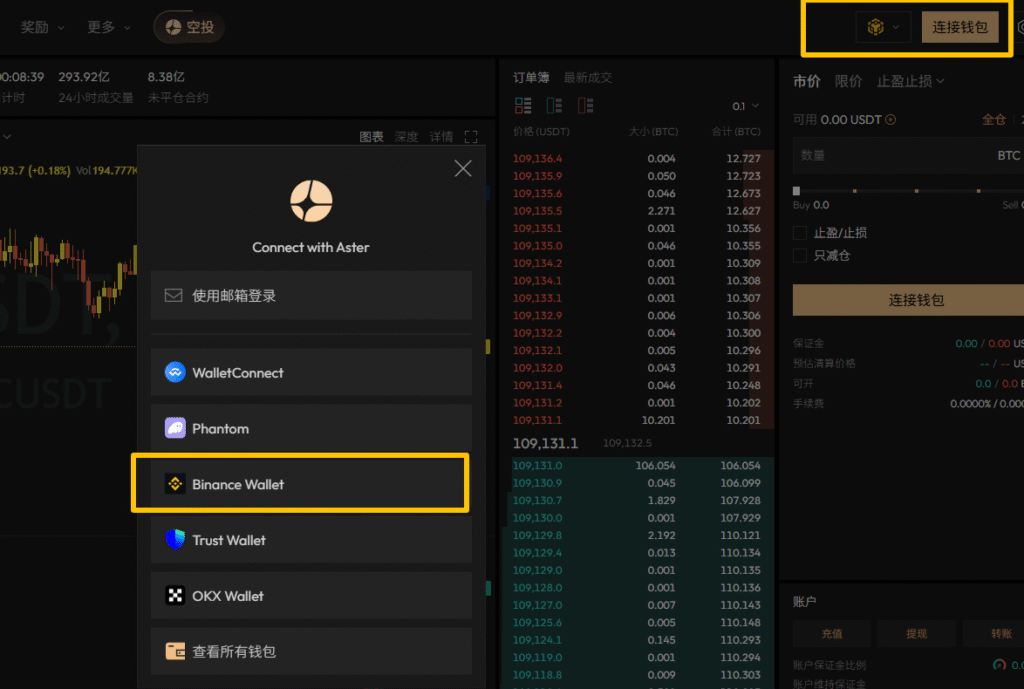The image size is (1024, 689).
Task: Expand the 0.1 price grouping dropdown
Action: coord(745,106)
